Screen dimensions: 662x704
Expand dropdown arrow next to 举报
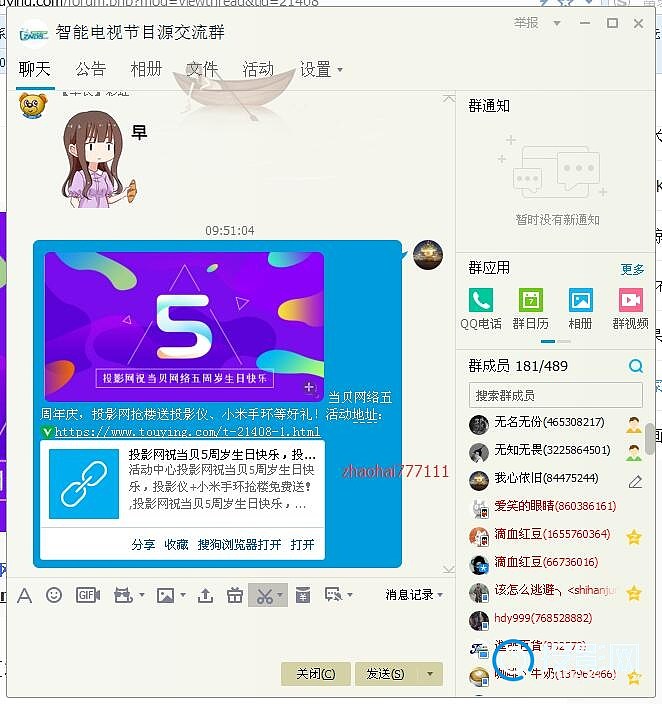[x=556, y=23]
